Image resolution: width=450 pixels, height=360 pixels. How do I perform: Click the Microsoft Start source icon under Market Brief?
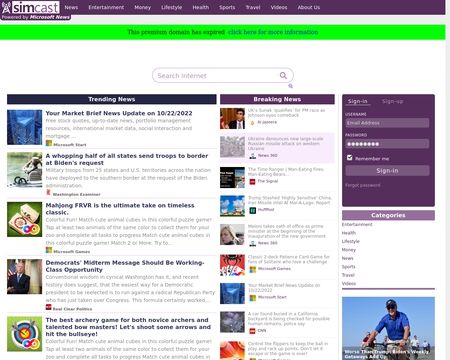pos(49,143)
